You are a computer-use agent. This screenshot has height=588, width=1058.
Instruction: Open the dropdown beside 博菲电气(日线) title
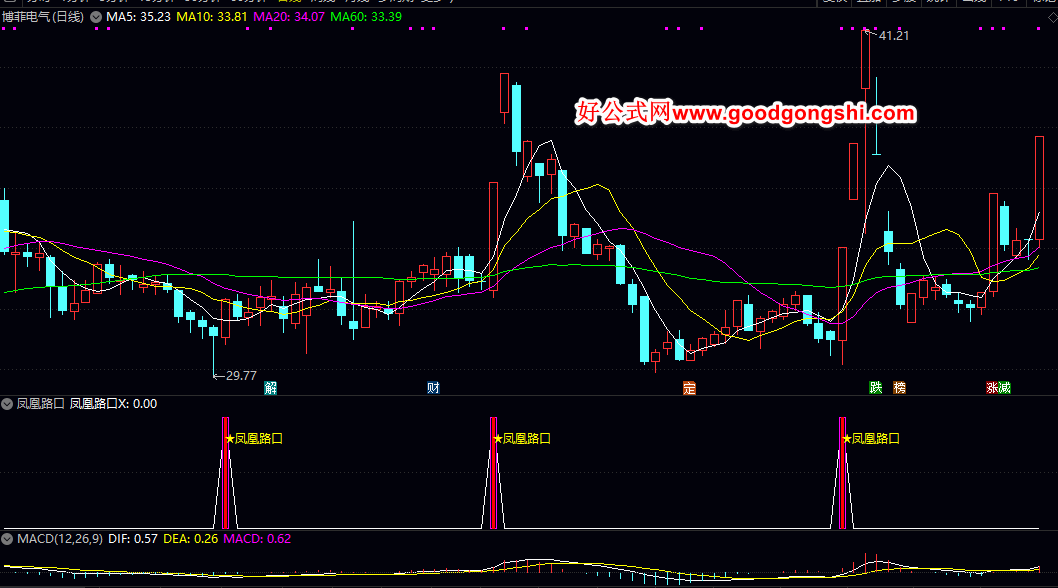point(96,17)
